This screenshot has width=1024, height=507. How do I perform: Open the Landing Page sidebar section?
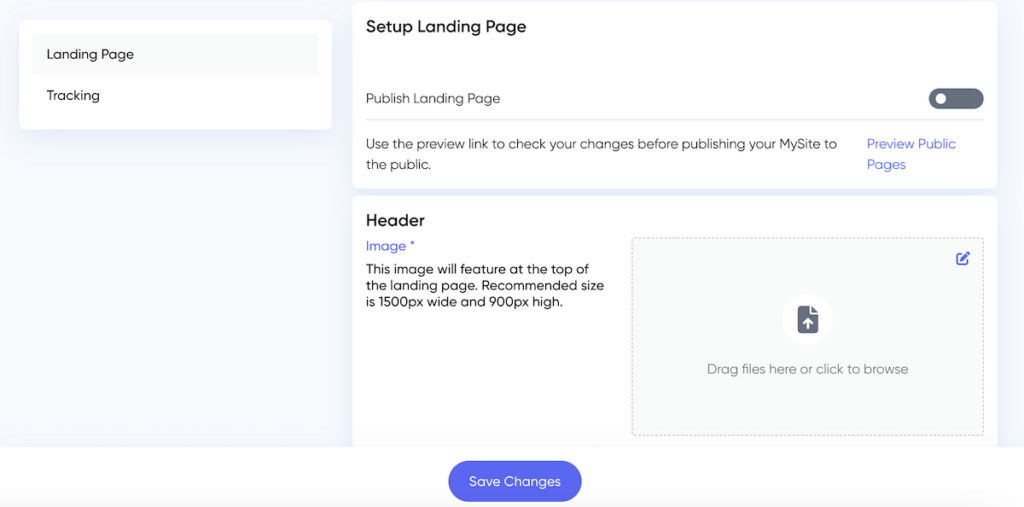pyautogui.click(x=90, y=55)
